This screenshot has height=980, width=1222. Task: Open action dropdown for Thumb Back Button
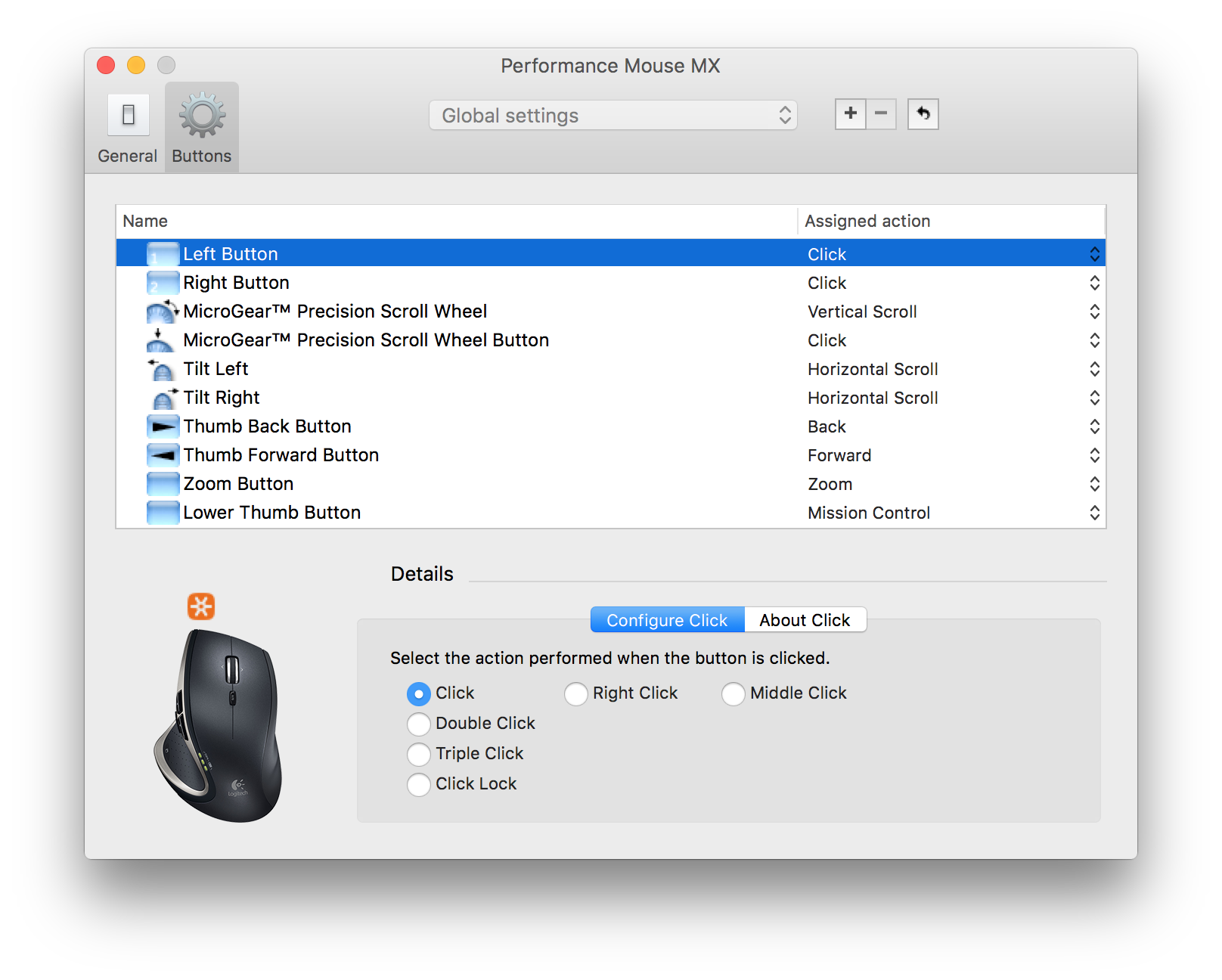[1094, 426]
